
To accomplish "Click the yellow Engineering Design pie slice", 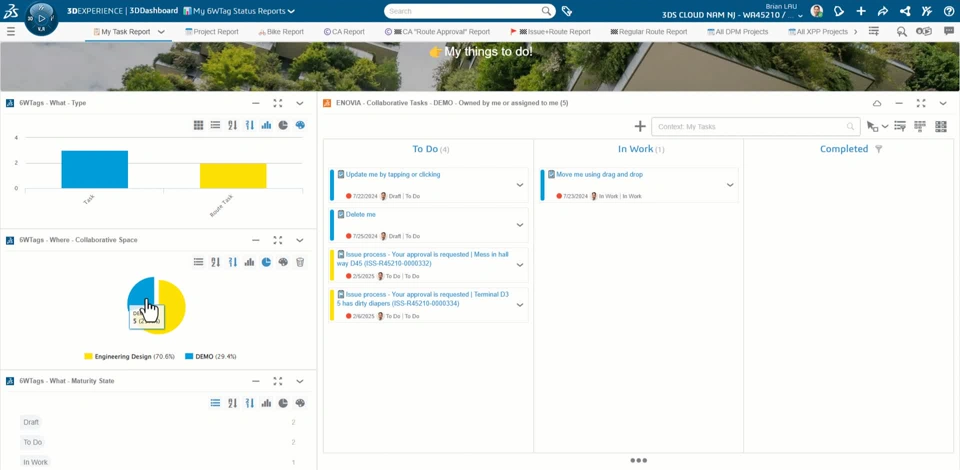I will (x=173, y=306).
